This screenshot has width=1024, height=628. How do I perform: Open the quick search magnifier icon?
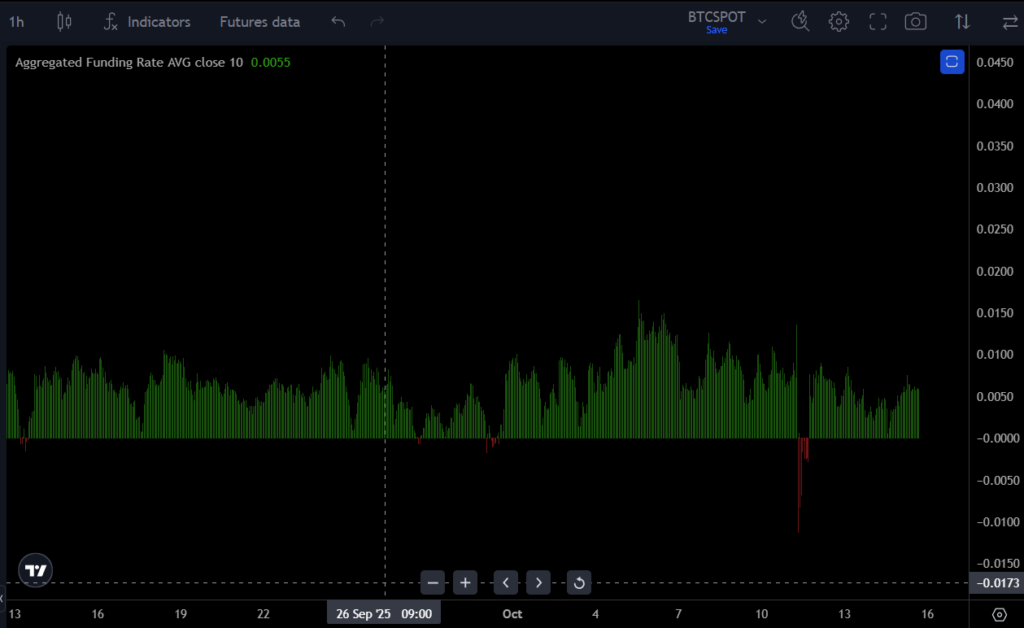(800, 21)
